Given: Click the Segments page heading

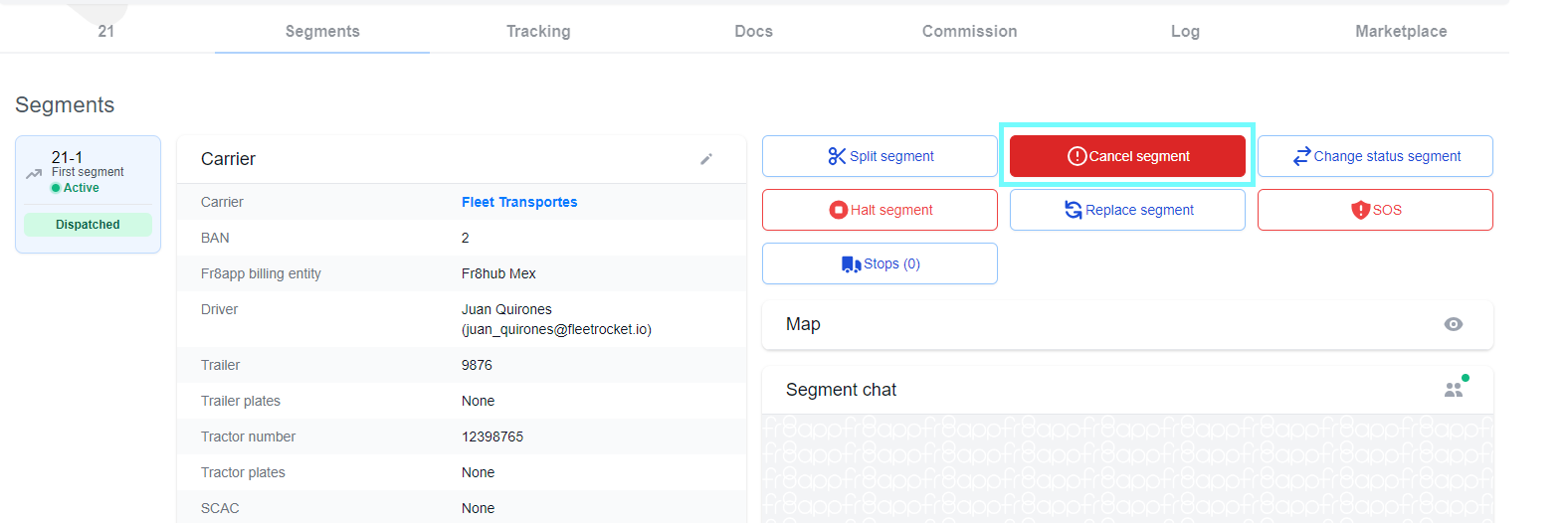Looking at the screenshot, I should click(x=65, y=104).
